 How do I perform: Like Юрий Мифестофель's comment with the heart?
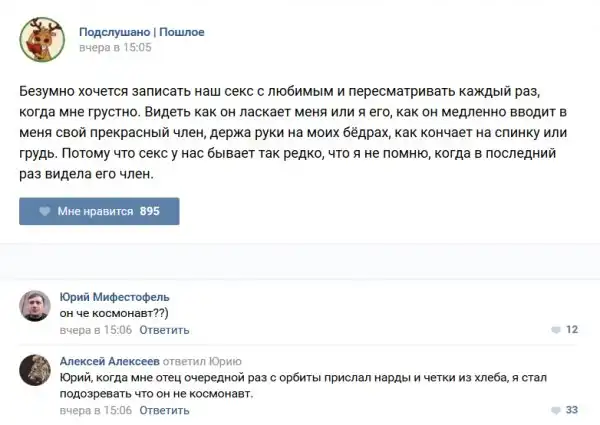556,330
